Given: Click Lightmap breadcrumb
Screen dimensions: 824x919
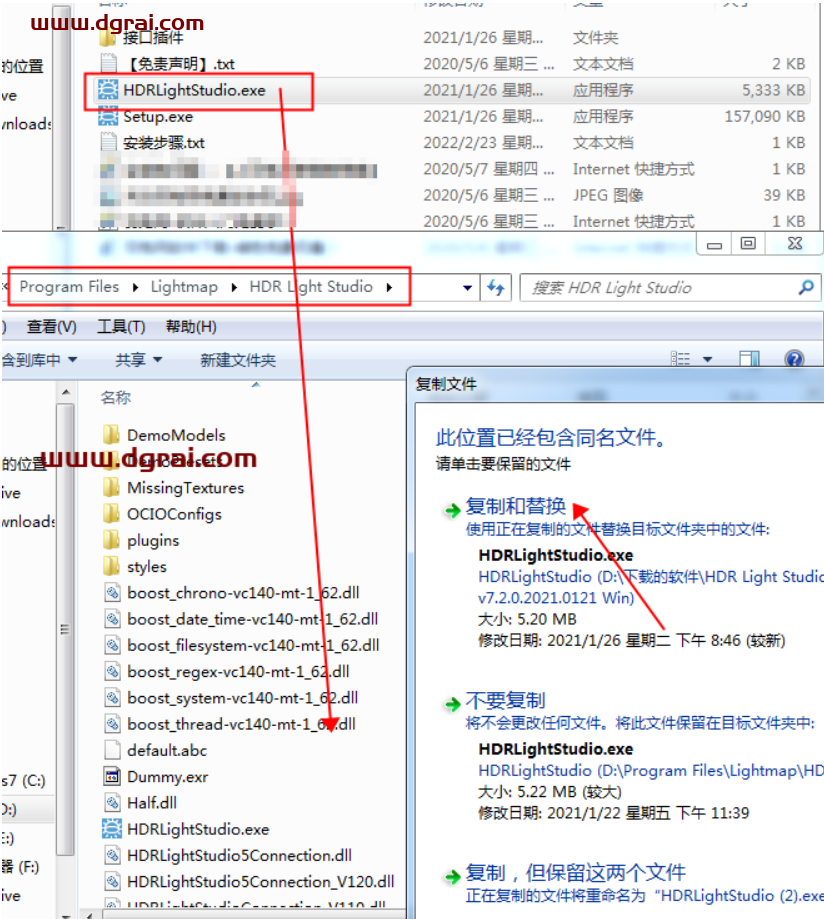Looking at the screenshot, I should [x=184, y=287].
